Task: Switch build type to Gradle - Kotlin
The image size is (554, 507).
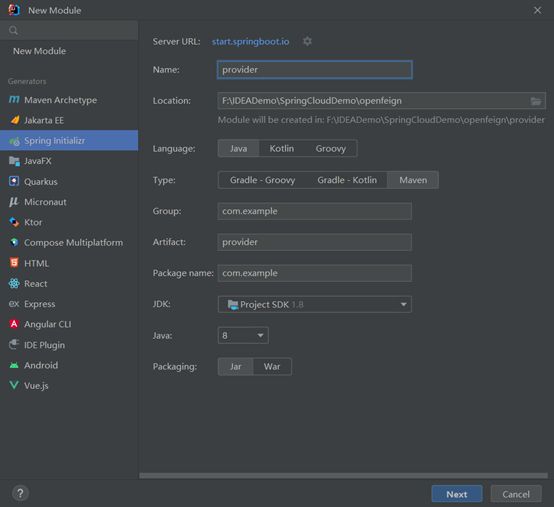Action: [x=347, y=180]
